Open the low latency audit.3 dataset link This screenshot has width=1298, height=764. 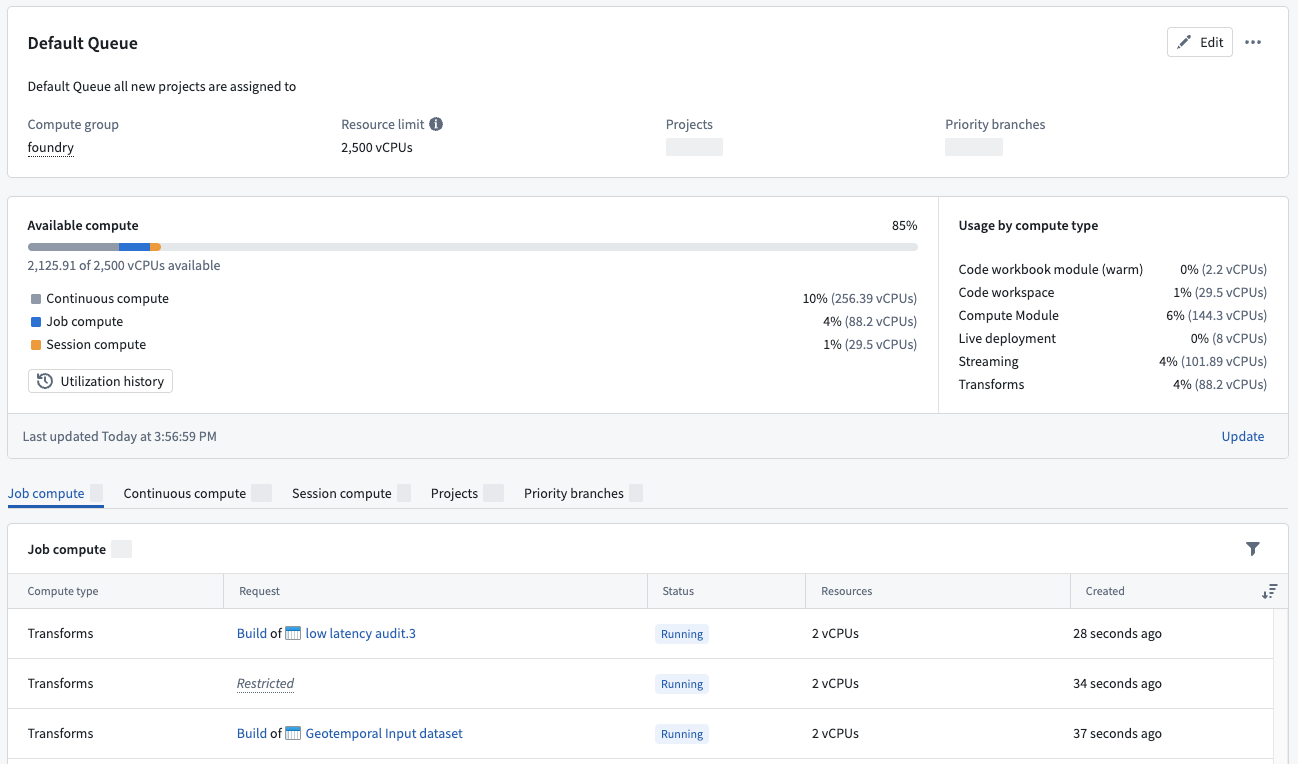coord(360,633)
